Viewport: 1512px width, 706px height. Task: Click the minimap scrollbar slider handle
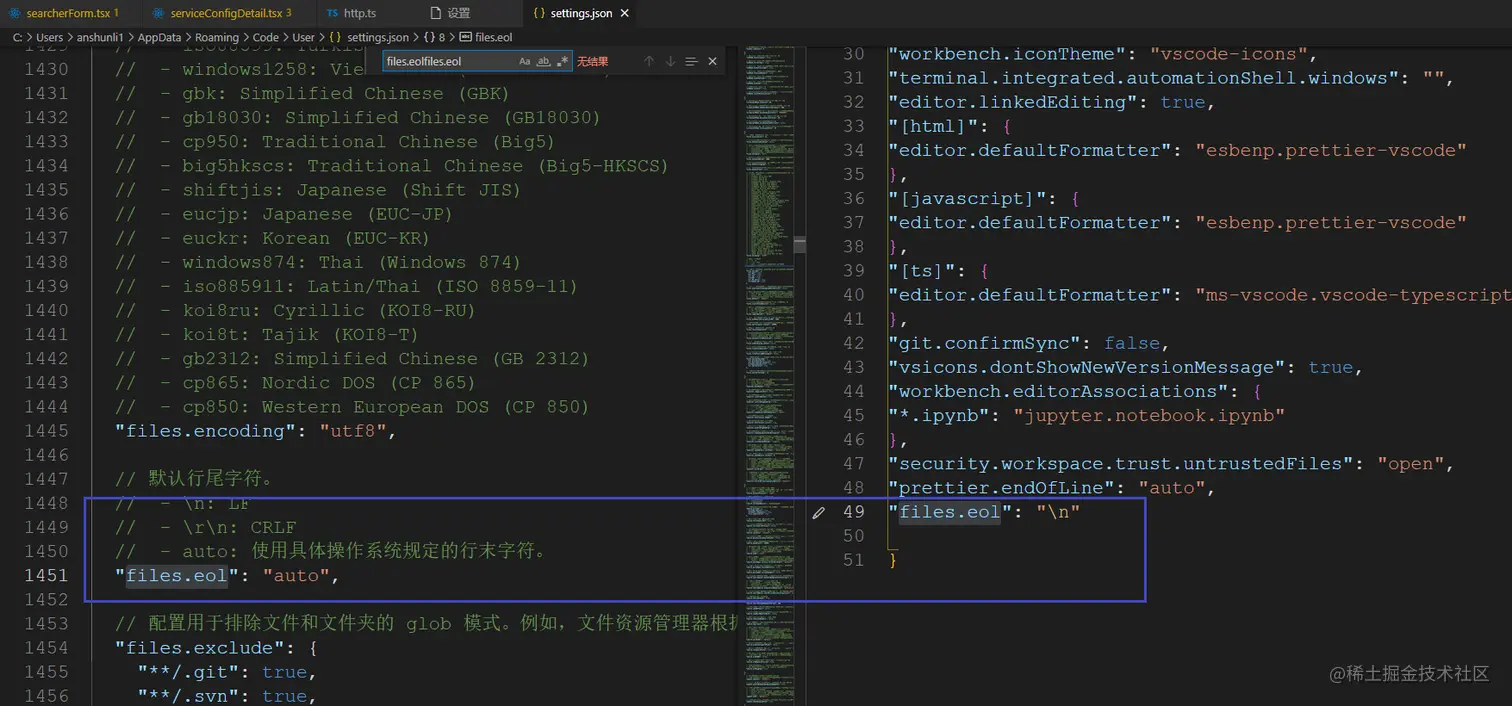(800, 244)
